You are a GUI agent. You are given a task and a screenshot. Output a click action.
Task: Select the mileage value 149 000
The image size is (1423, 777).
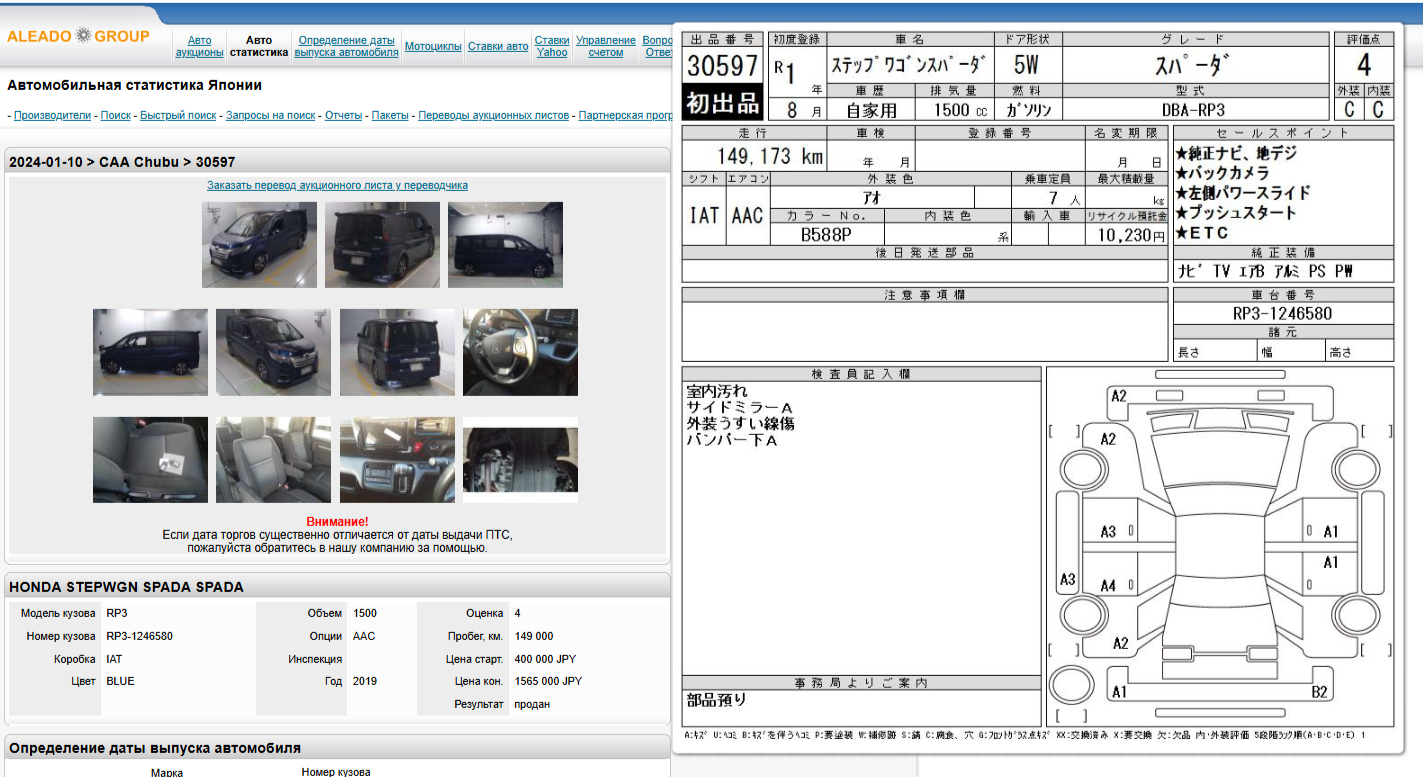pyautogui.click(x=534, y=636)
